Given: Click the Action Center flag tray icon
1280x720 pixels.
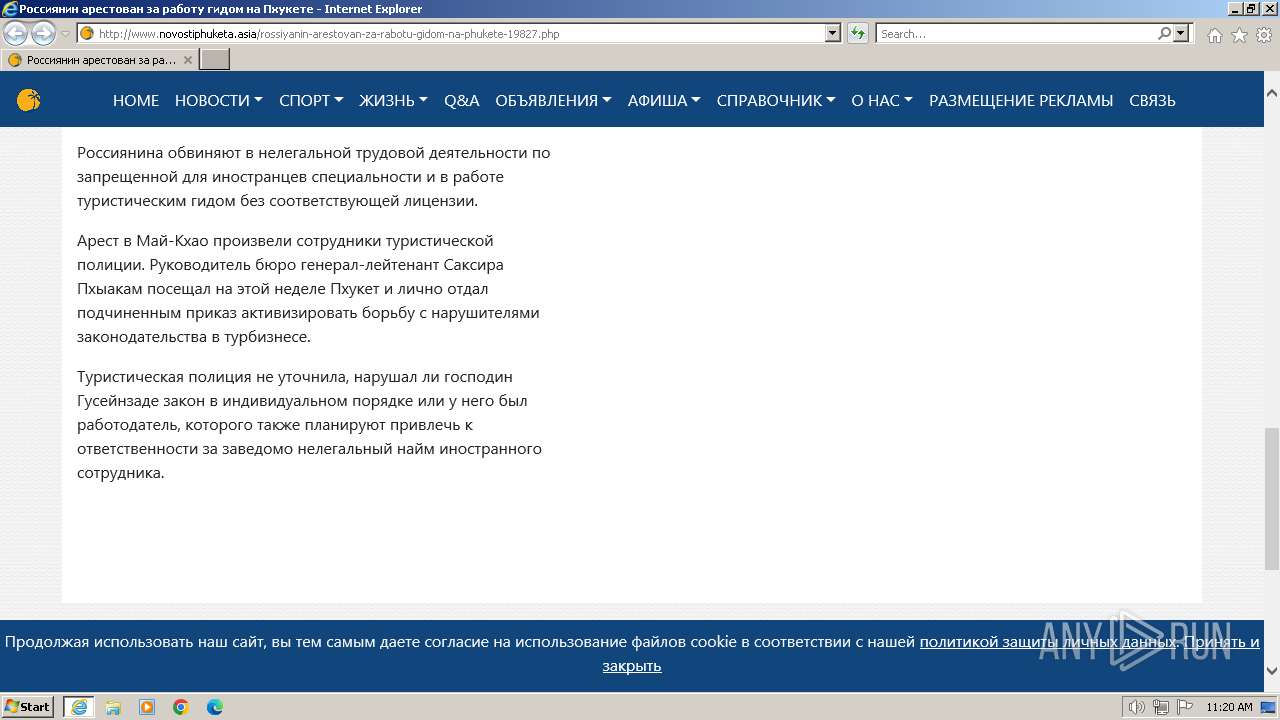Looking at the screenshot, I should click(1184, 707).
